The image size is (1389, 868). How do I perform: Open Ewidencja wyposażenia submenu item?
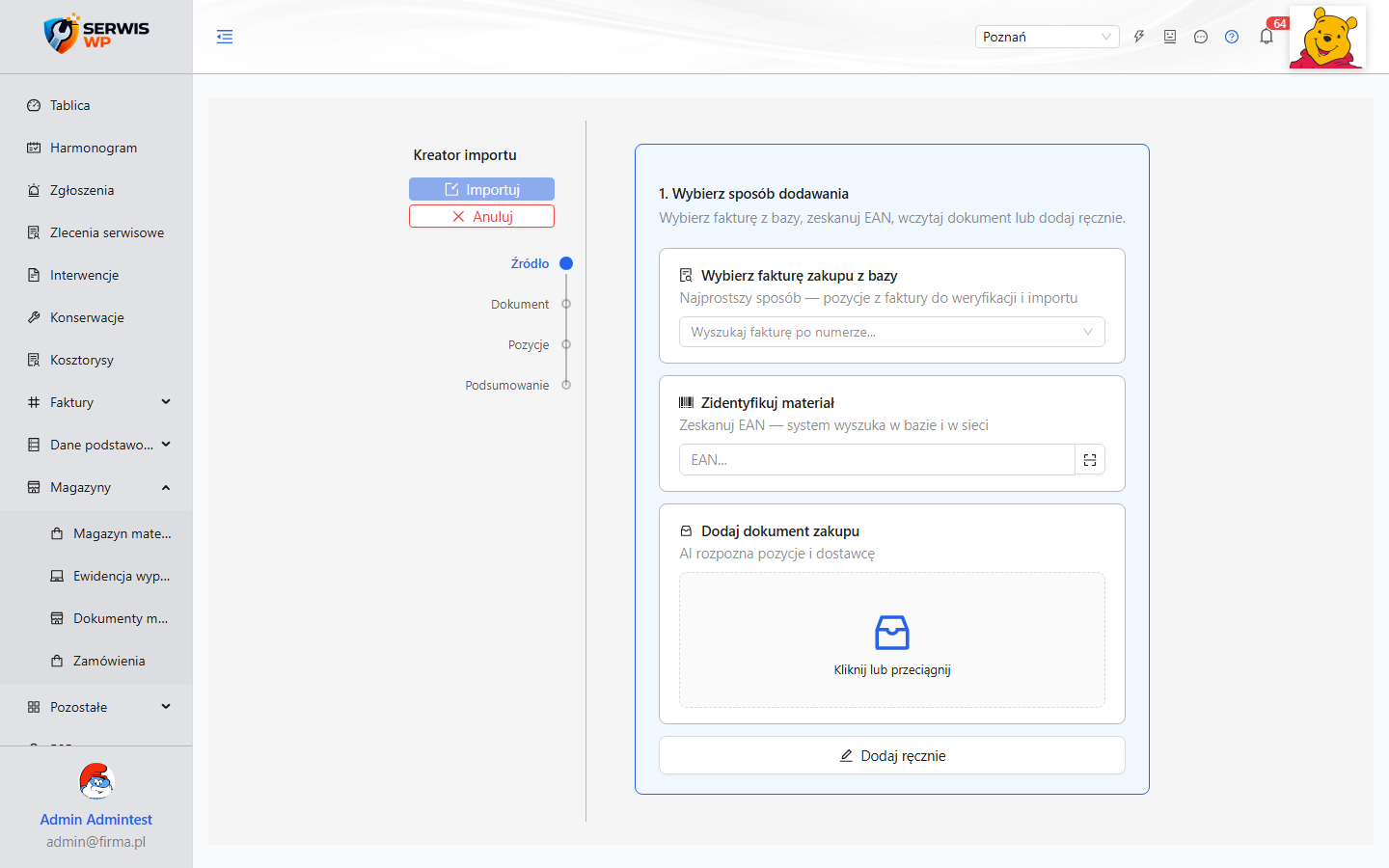click(x=96, y=576)
